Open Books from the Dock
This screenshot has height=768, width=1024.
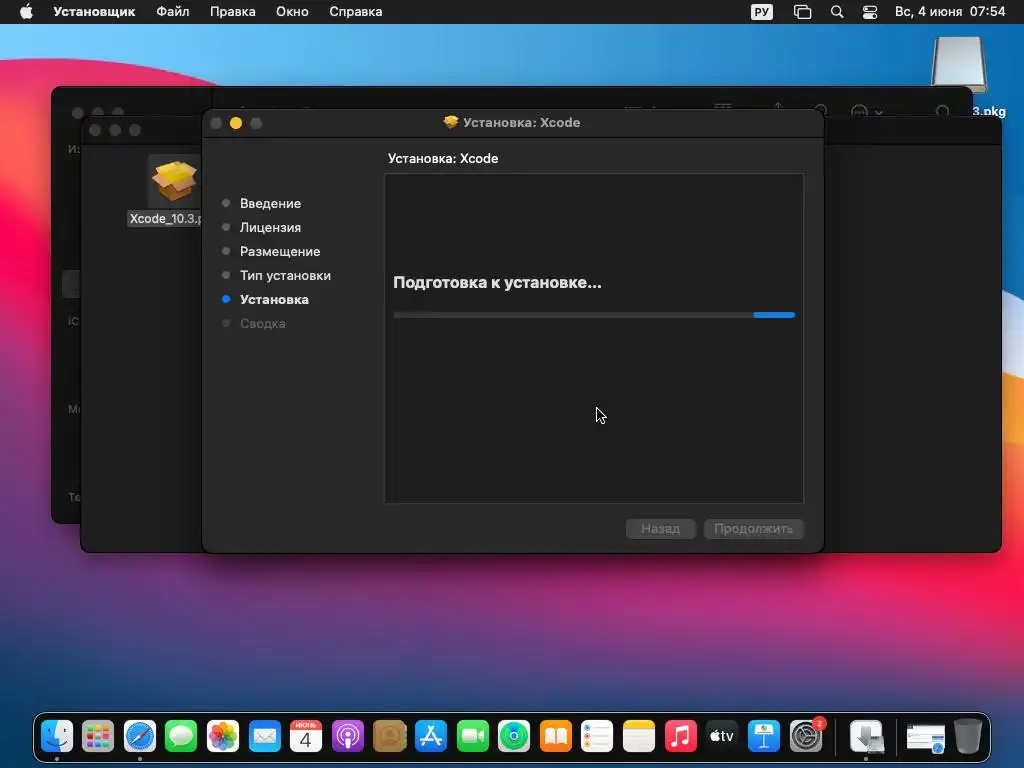(x=556, y=737)
